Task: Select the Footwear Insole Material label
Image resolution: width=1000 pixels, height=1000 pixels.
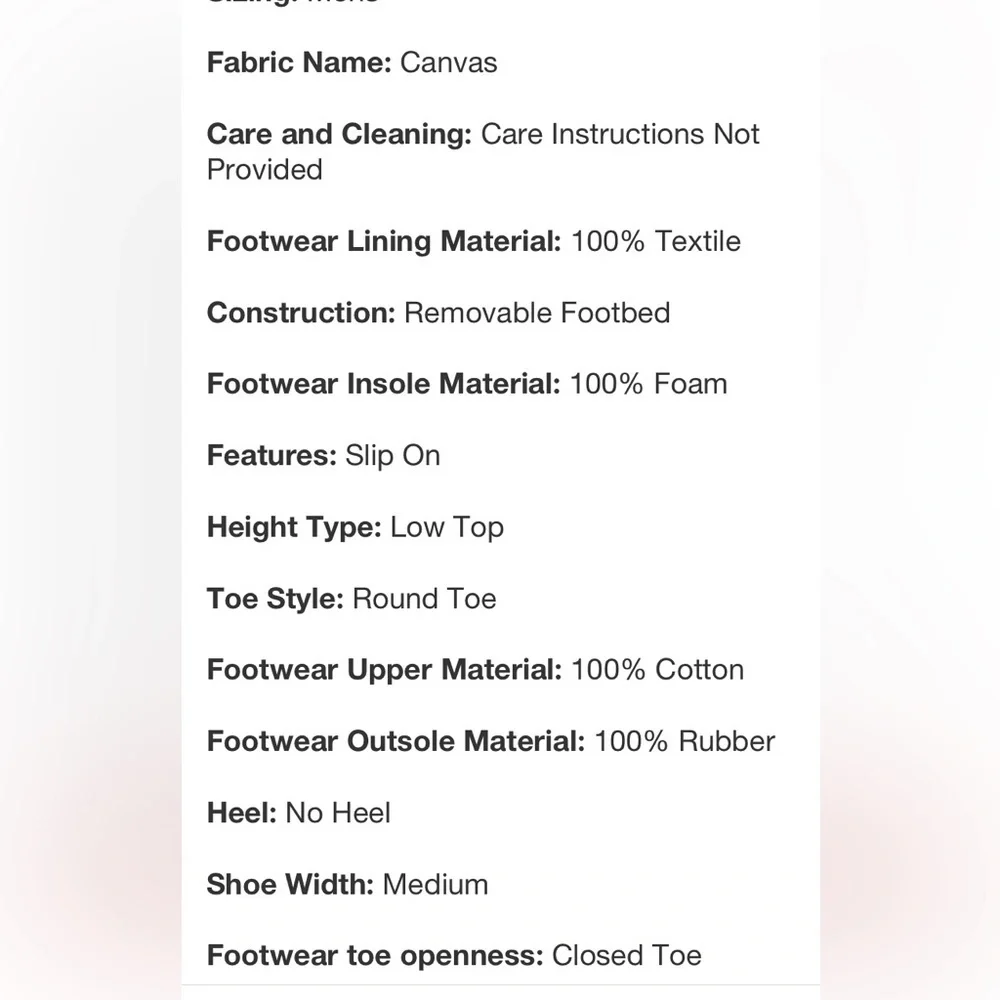Action: [383, 384]
